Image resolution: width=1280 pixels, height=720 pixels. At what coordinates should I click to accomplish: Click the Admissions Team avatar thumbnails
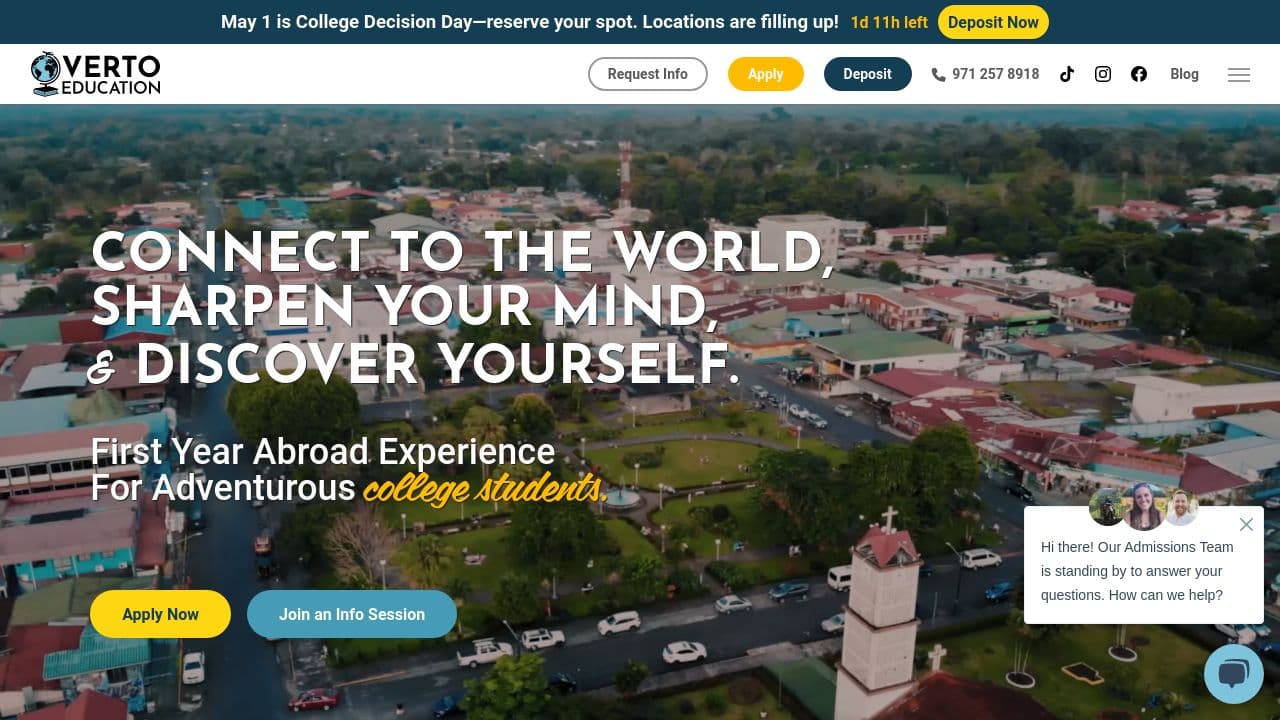click(x=1144, y=507)
